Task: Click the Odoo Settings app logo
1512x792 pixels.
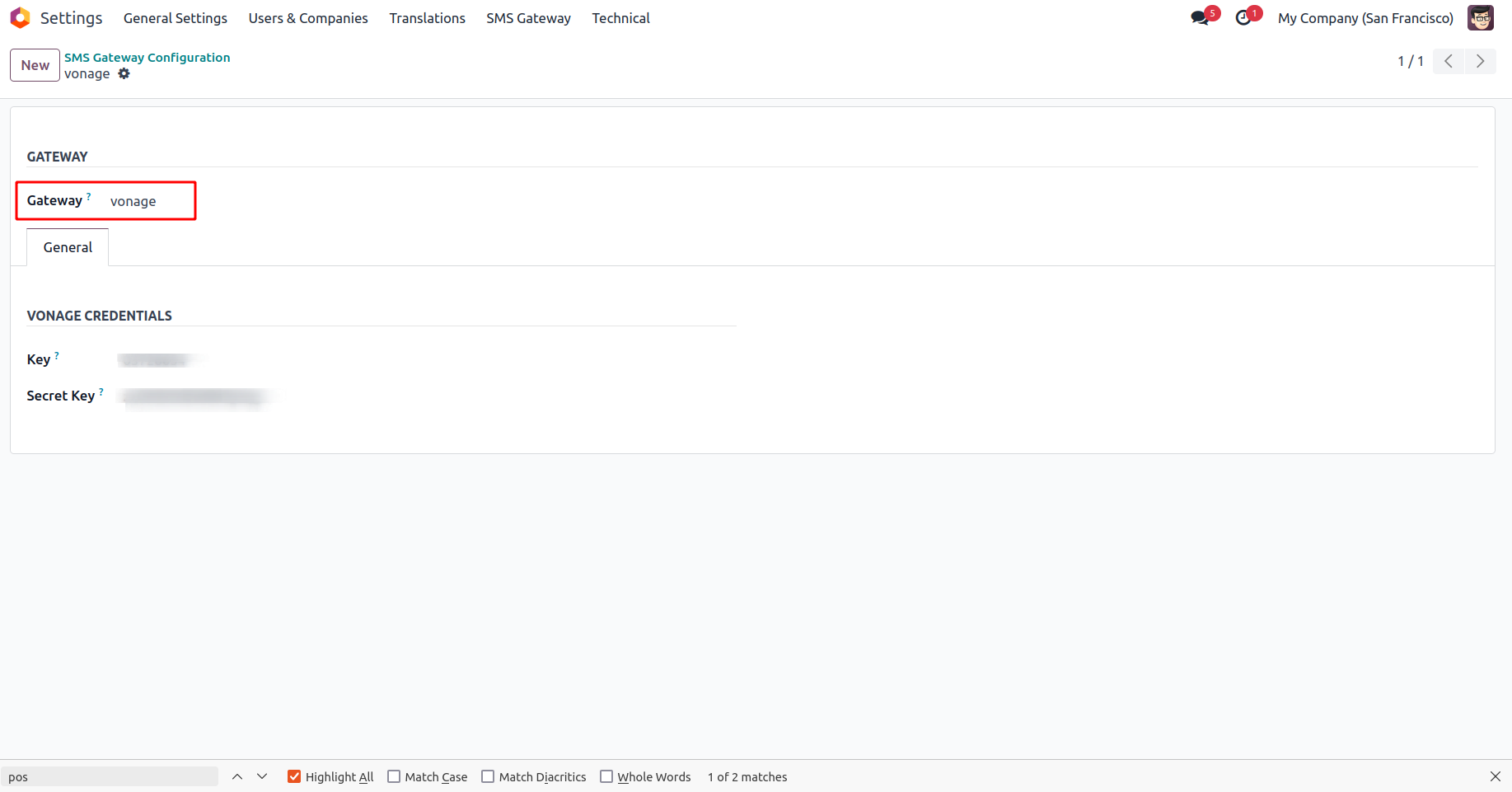Action: [x=20, y=17]
